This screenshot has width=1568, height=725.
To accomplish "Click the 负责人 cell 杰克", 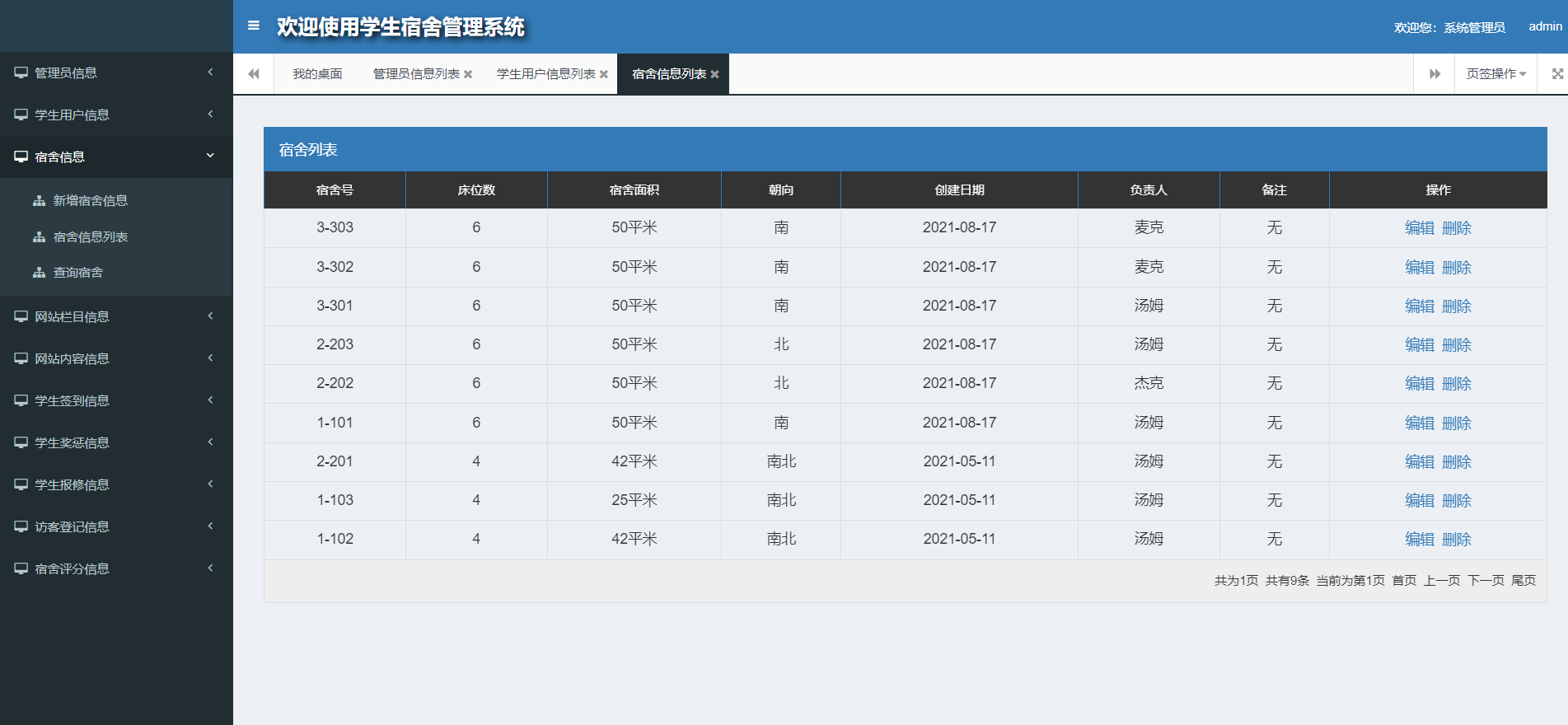I will 1149,383.
